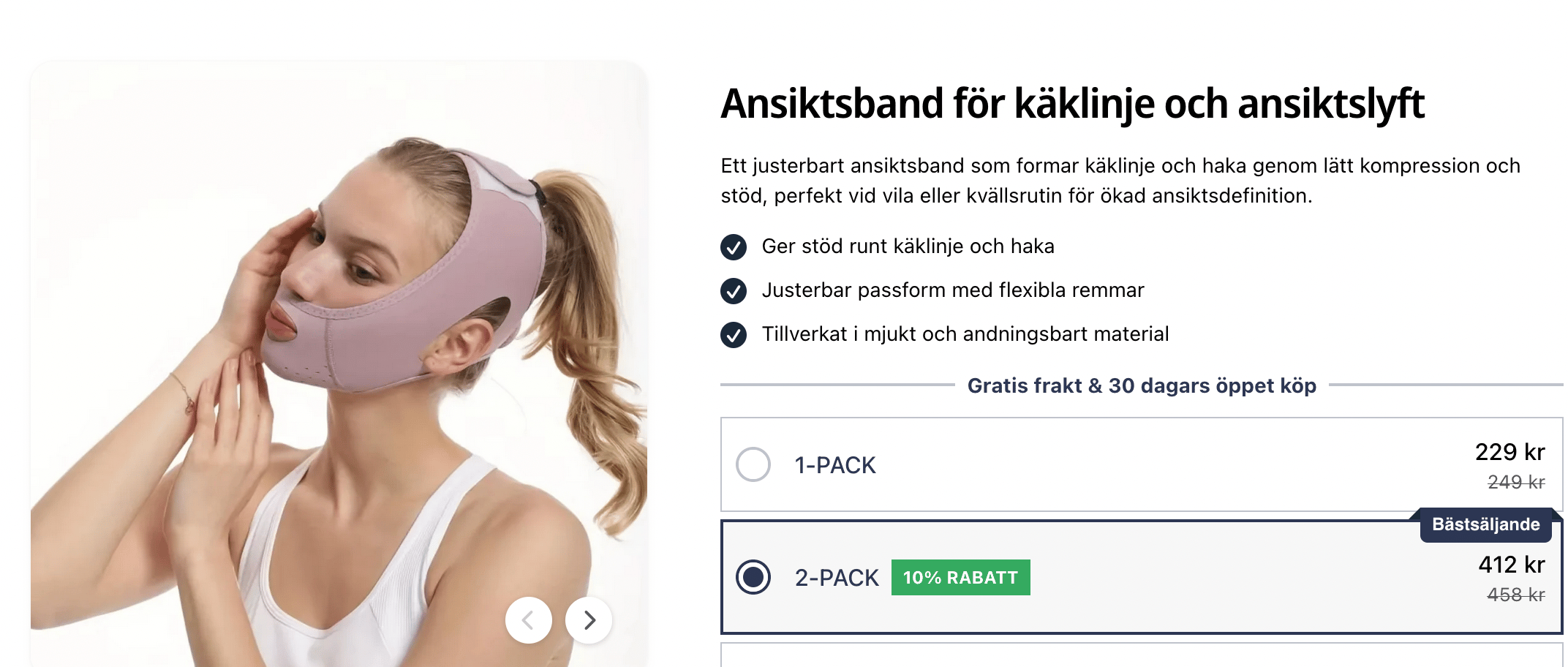Click the checkmark beside mjukt och andningsbart
This screenshot has height=667, width=1568.
(734, 335)
